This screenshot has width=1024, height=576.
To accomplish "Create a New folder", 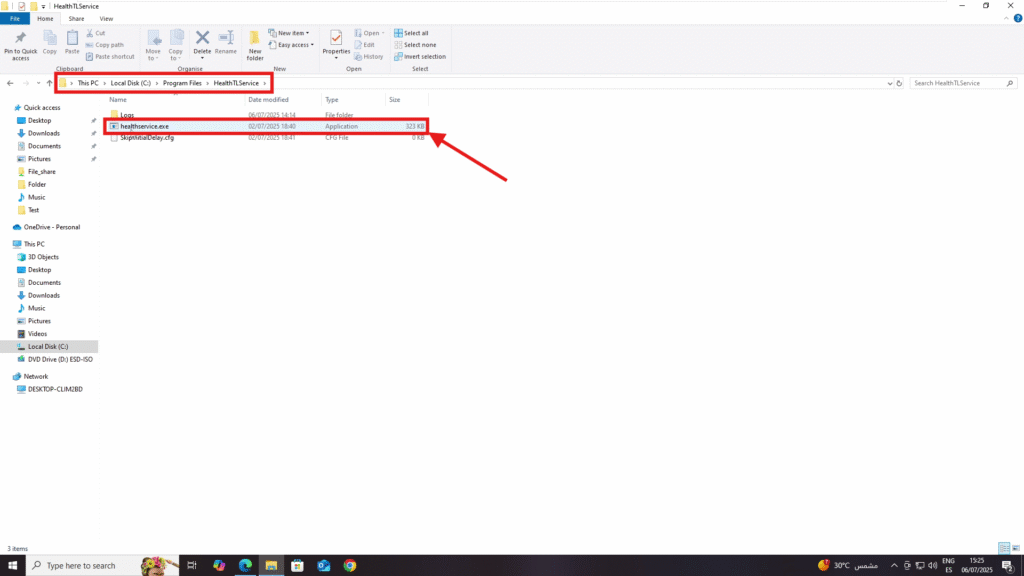I will 255,46.
